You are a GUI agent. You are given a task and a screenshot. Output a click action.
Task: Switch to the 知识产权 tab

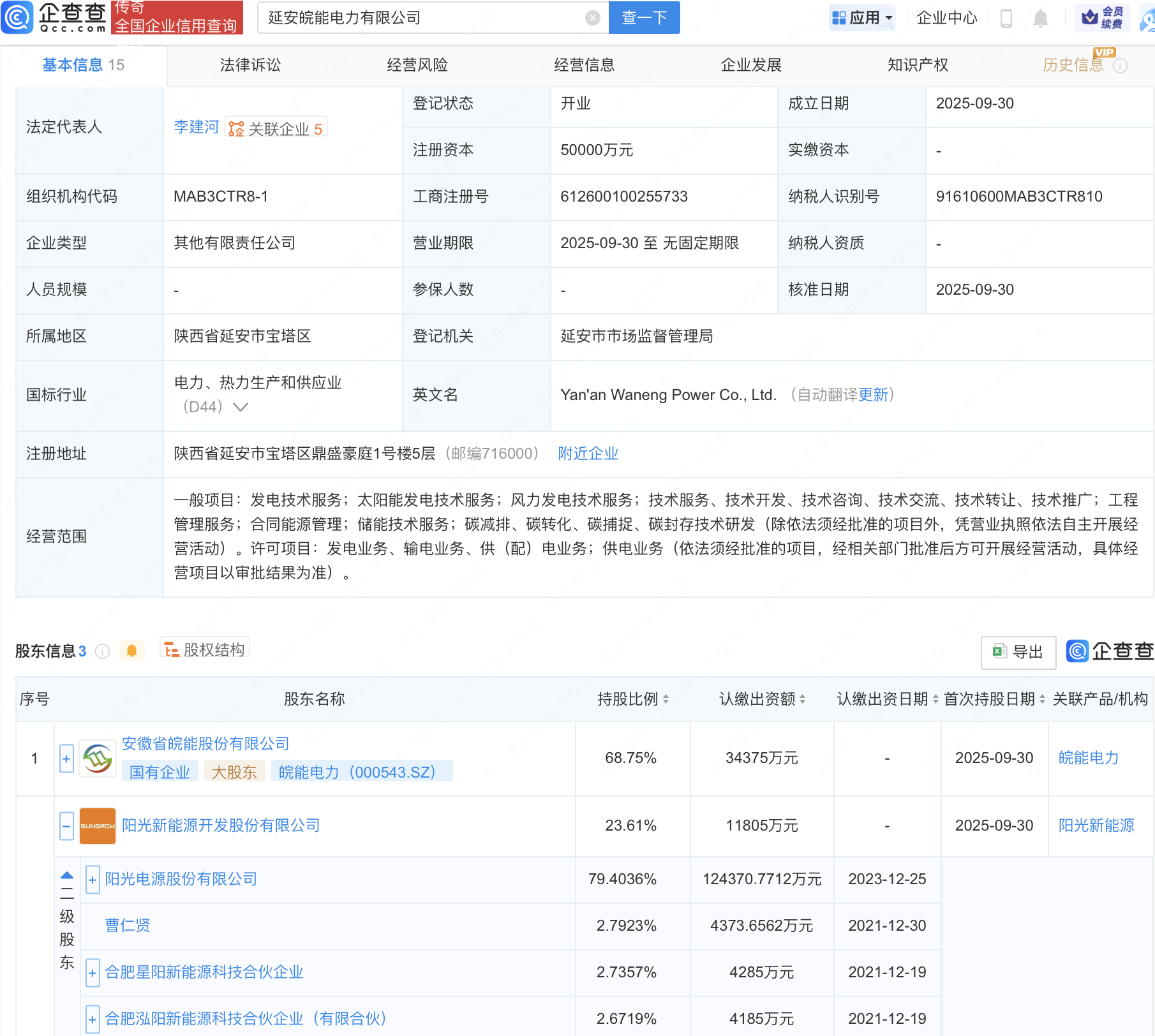[918, 65]
